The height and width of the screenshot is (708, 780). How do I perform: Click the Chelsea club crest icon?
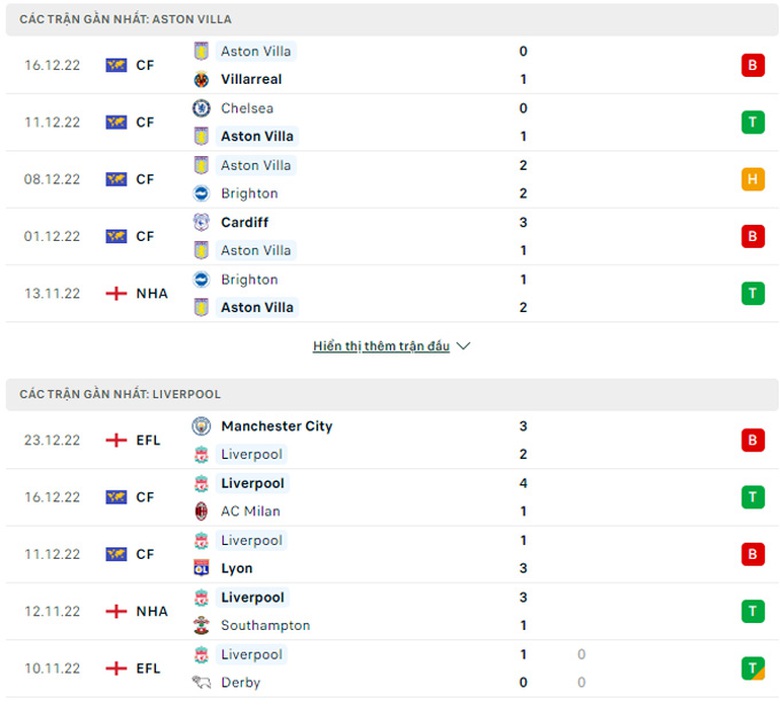pos(201,108)
